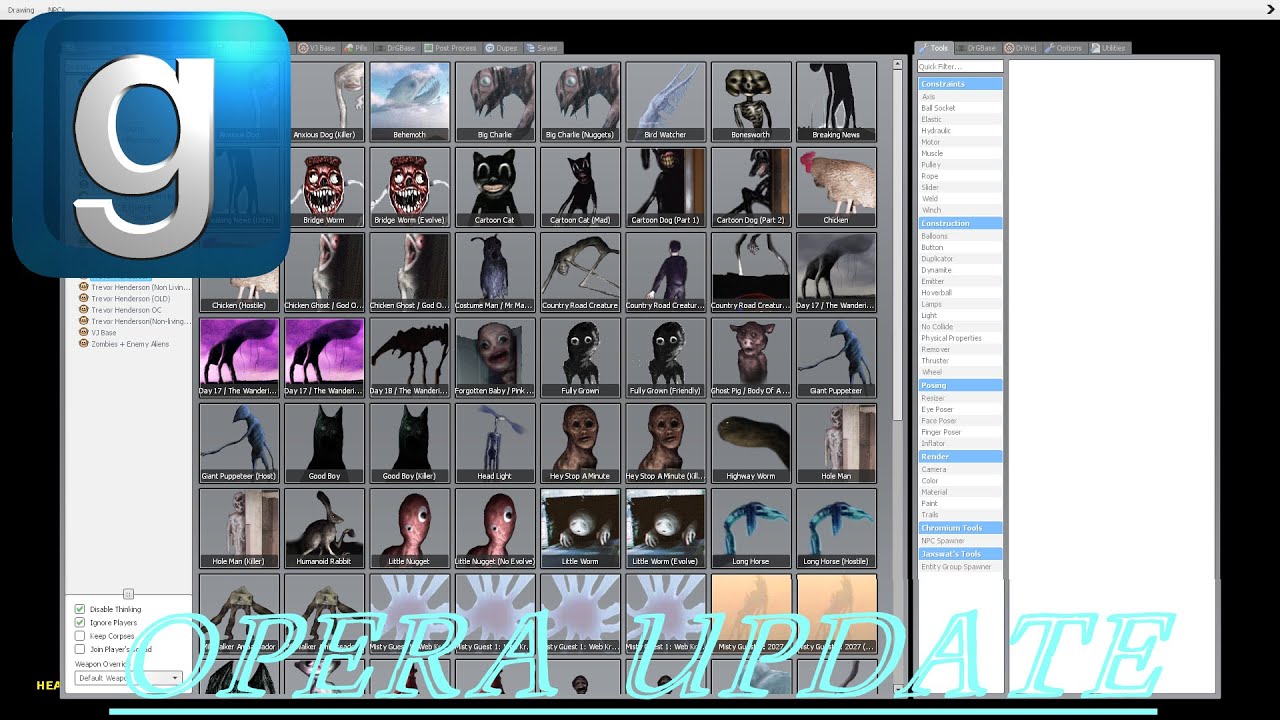This screenshot has height=720, width=1280.
Task: Collapse the Posing tool category
Action: click(960, 385)
